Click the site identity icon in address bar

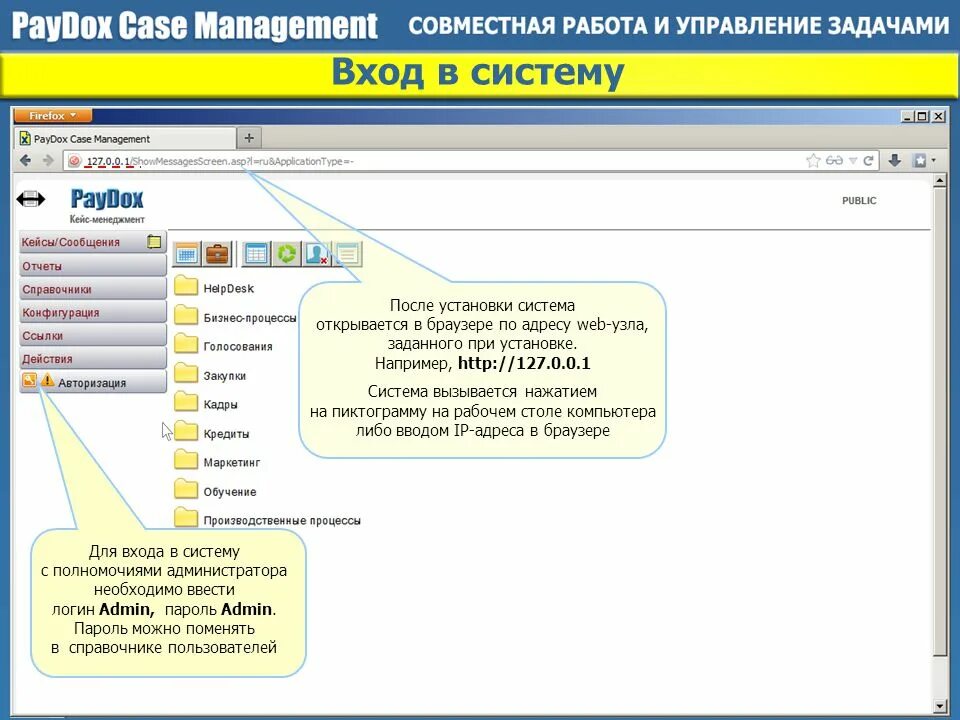pyautogui.click(x=74, y=161)
